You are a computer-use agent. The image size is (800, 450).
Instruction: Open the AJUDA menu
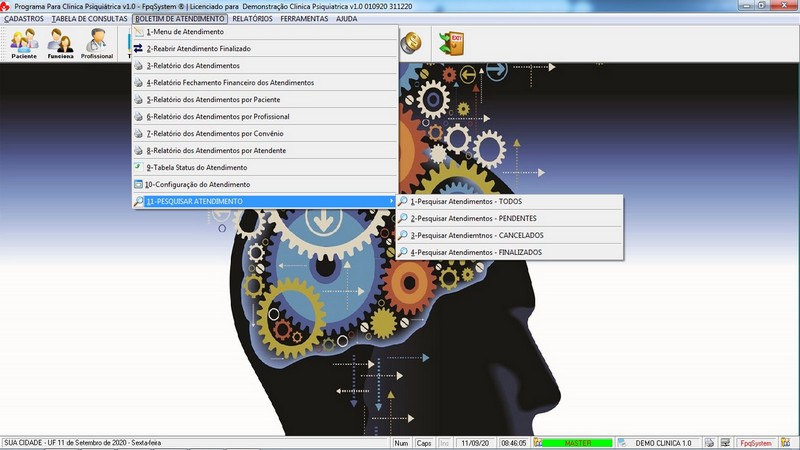[x=346, y=19]
